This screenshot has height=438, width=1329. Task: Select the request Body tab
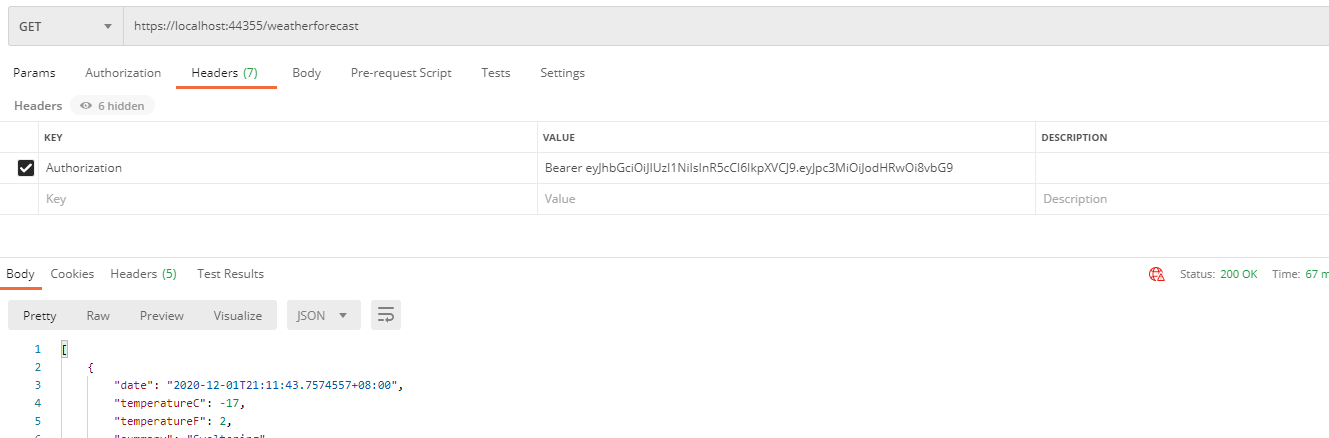point(306,73)
